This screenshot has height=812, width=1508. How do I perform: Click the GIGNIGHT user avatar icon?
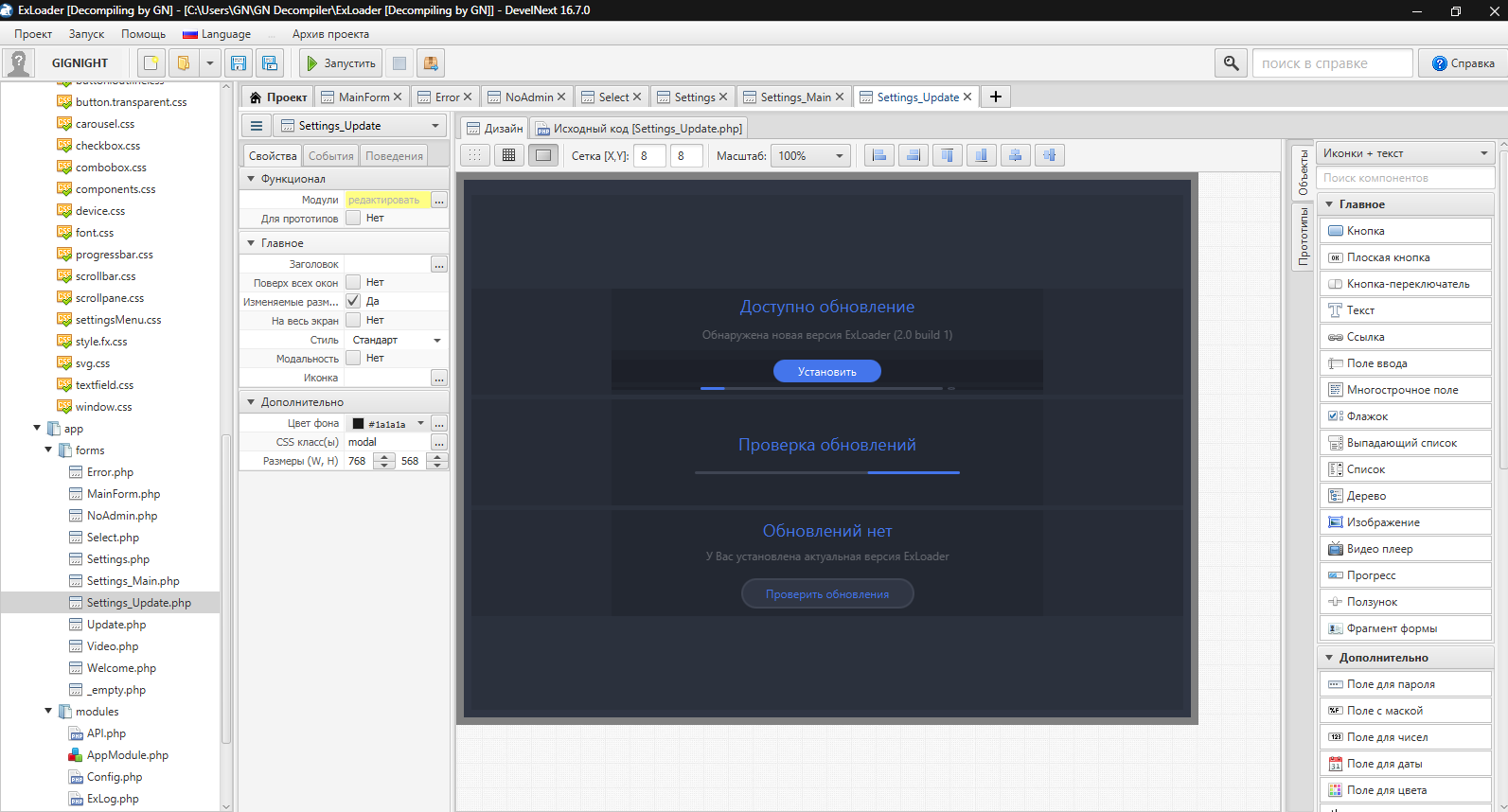(x=18, y=63)
